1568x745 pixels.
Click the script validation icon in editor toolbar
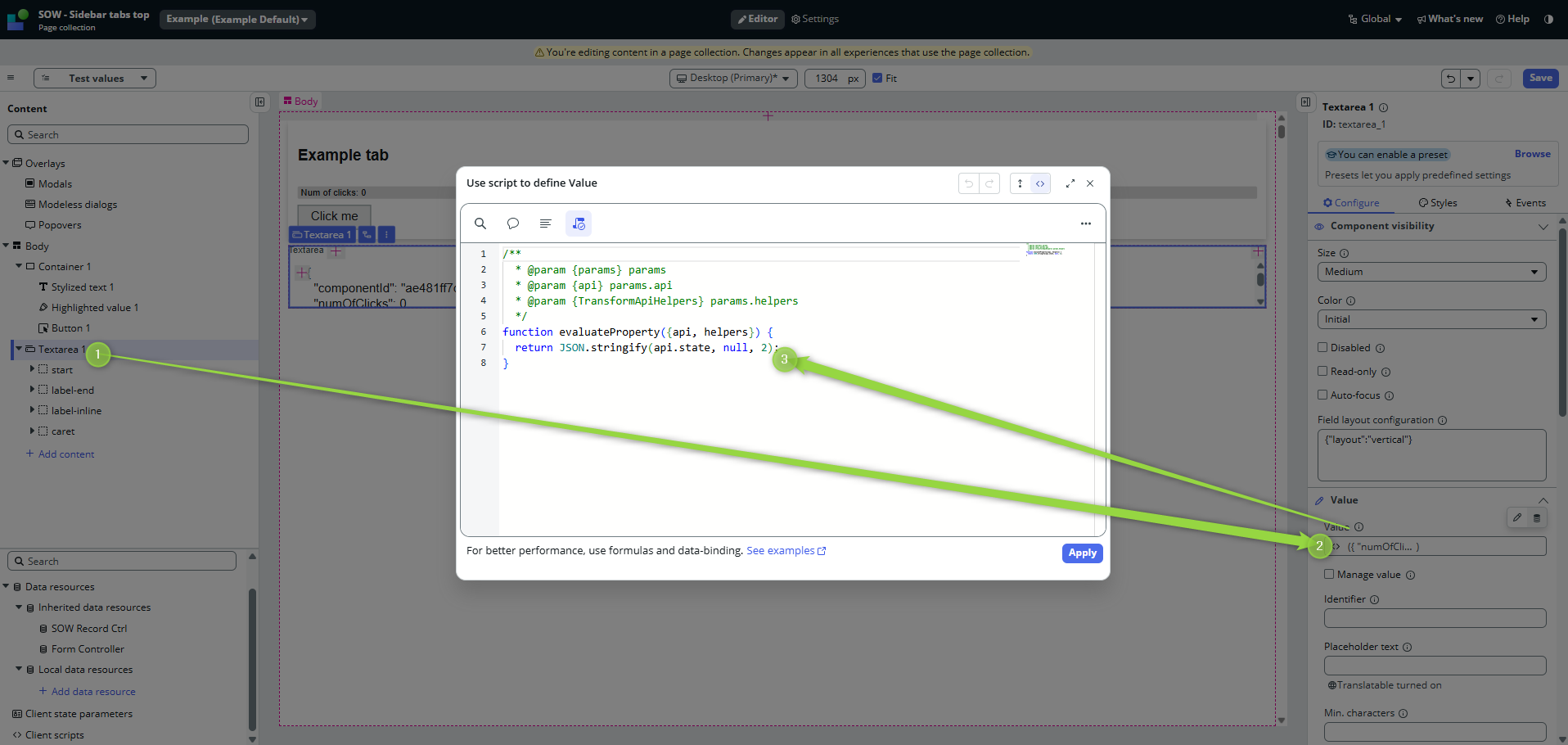[x=579, y=223]
